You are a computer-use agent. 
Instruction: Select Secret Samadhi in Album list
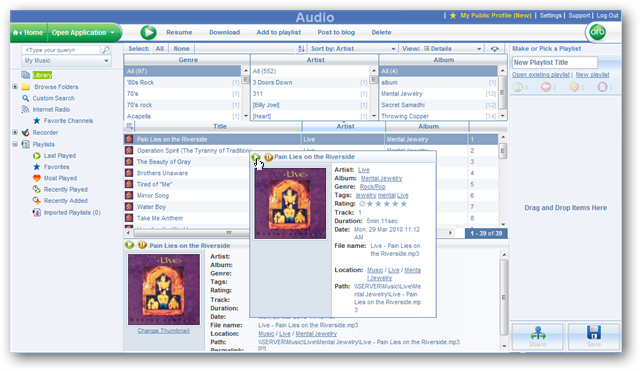pyautogui.click(x=439, y=105)
